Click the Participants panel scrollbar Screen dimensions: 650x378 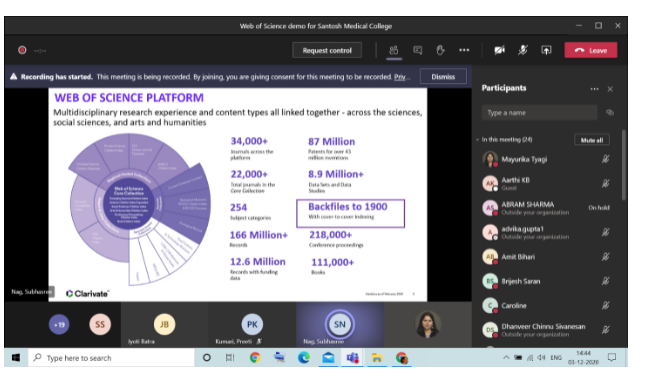coord(623,165)
